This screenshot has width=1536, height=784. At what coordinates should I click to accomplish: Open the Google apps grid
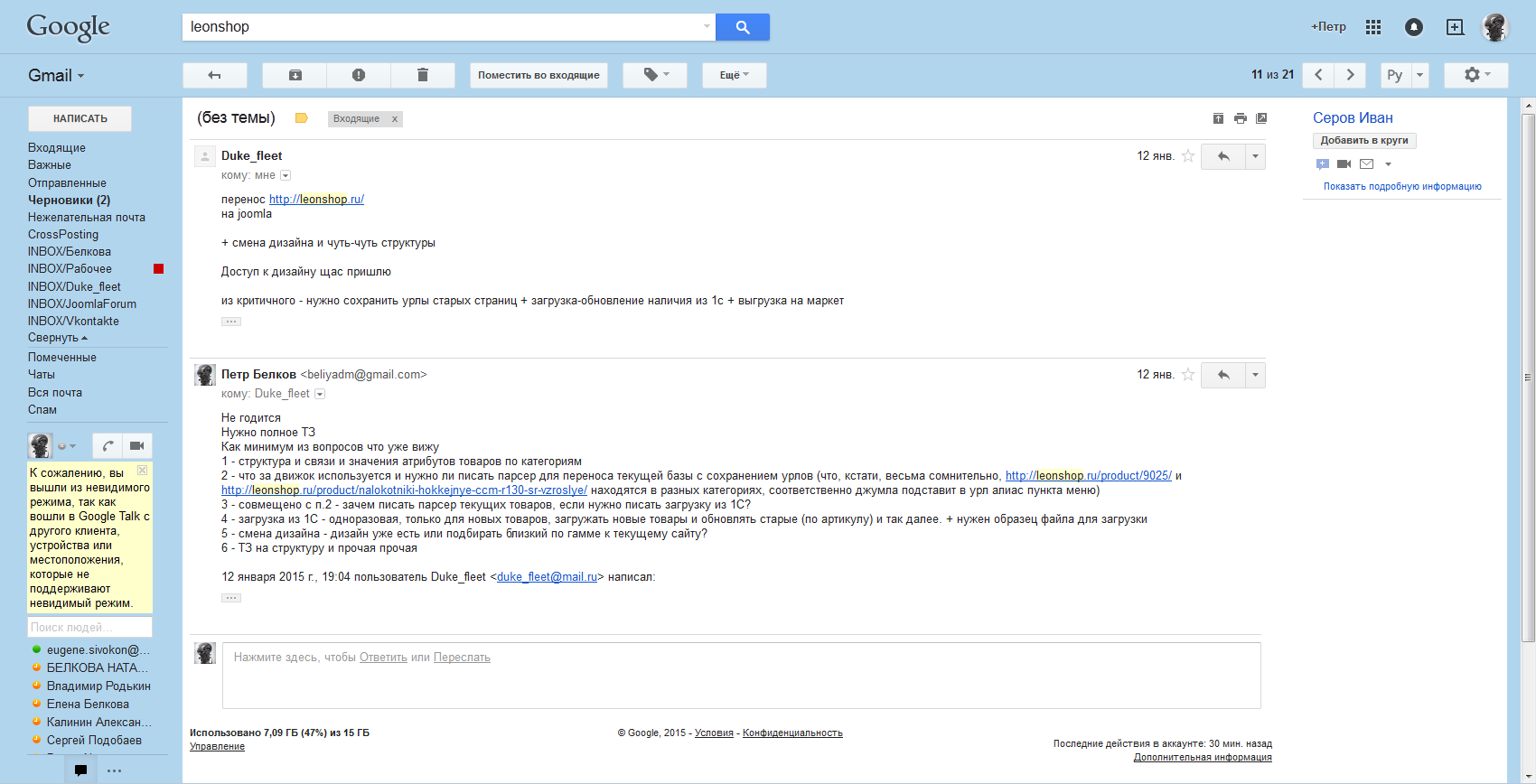click(x=1373, y=27)
